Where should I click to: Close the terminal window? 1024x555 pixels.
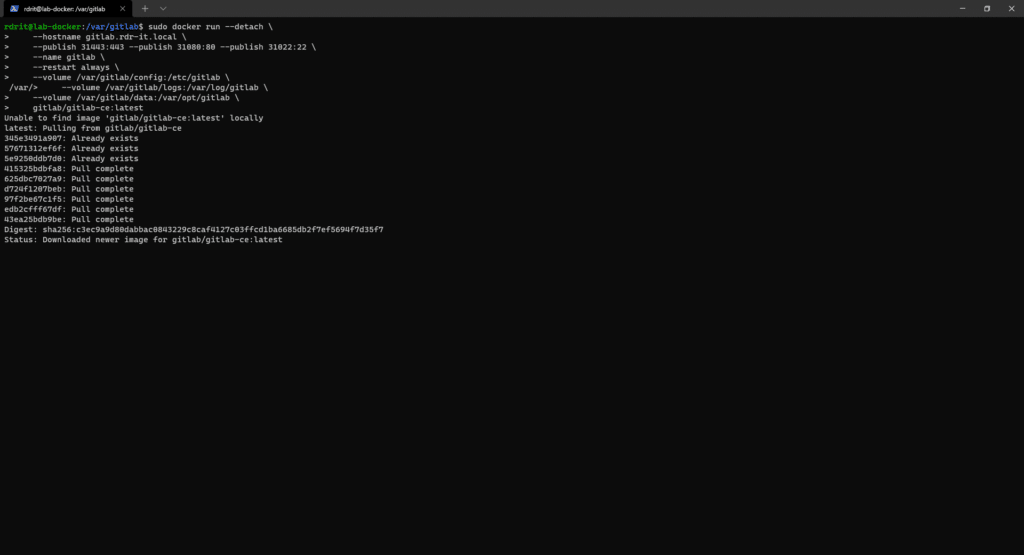point(1012,8)
